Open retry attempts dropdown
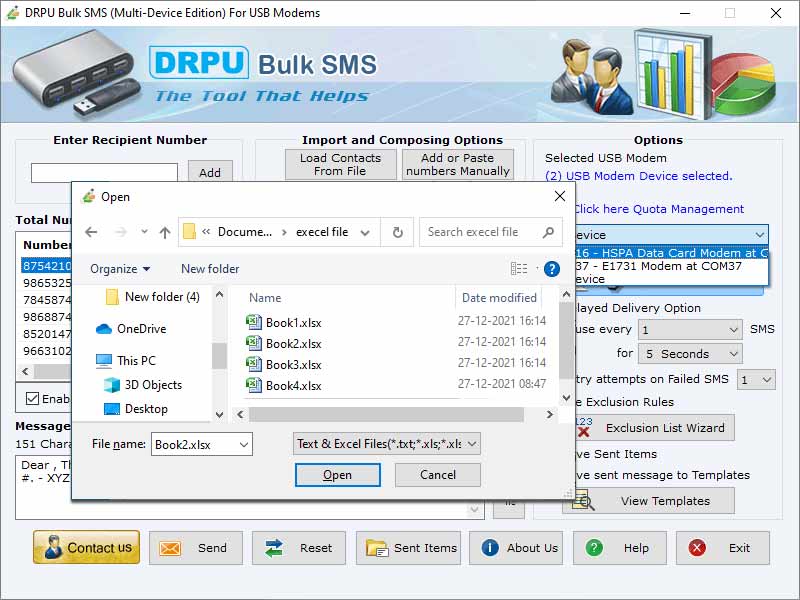Image resolution: width=800 pixels, height=600 pixels. [766, 380]
